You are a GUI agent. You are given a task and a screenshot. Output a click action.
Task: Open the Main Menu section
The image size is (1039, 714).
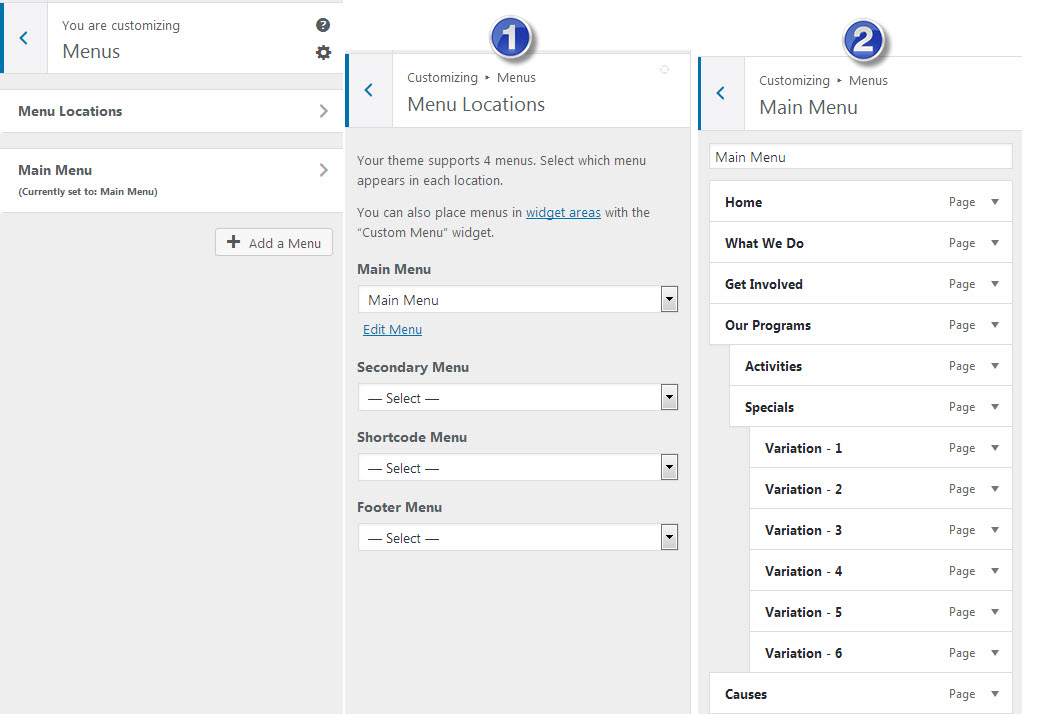[x=172, y=179]
